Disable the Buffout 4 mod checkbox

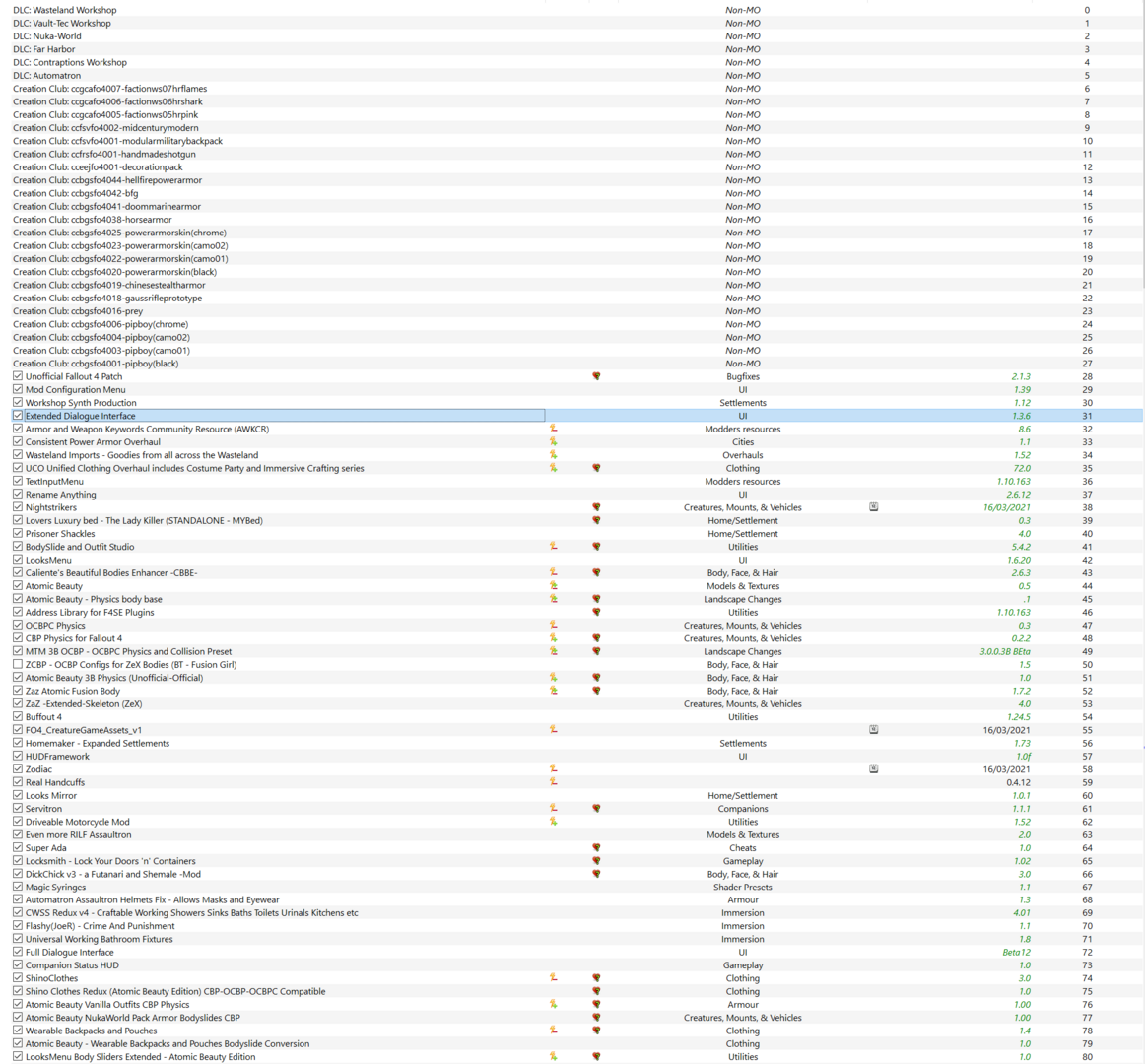point(18,716)
